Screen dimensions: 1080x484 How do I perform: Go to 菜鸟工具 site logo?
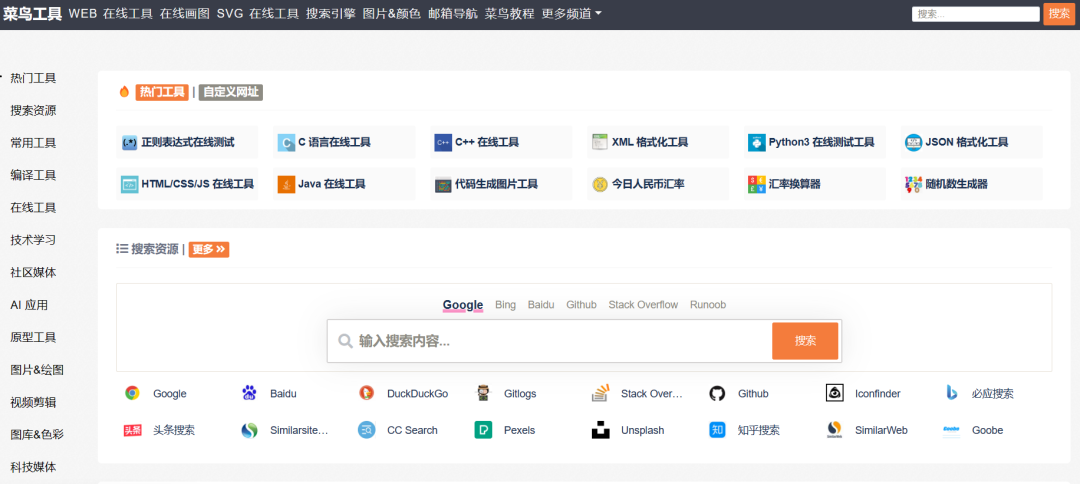32,13
